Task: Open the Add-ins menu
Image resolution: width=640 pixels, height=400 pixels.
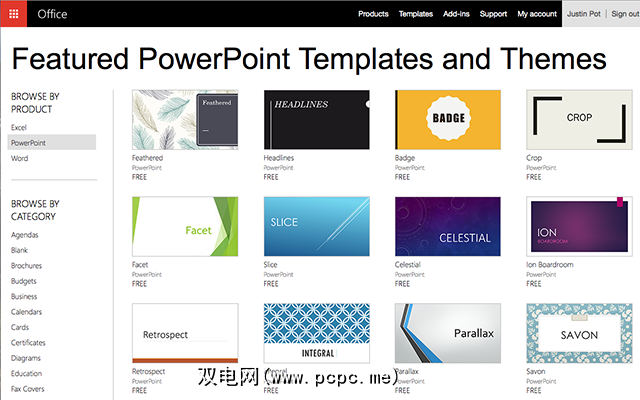Action: [x=456, y=14]
